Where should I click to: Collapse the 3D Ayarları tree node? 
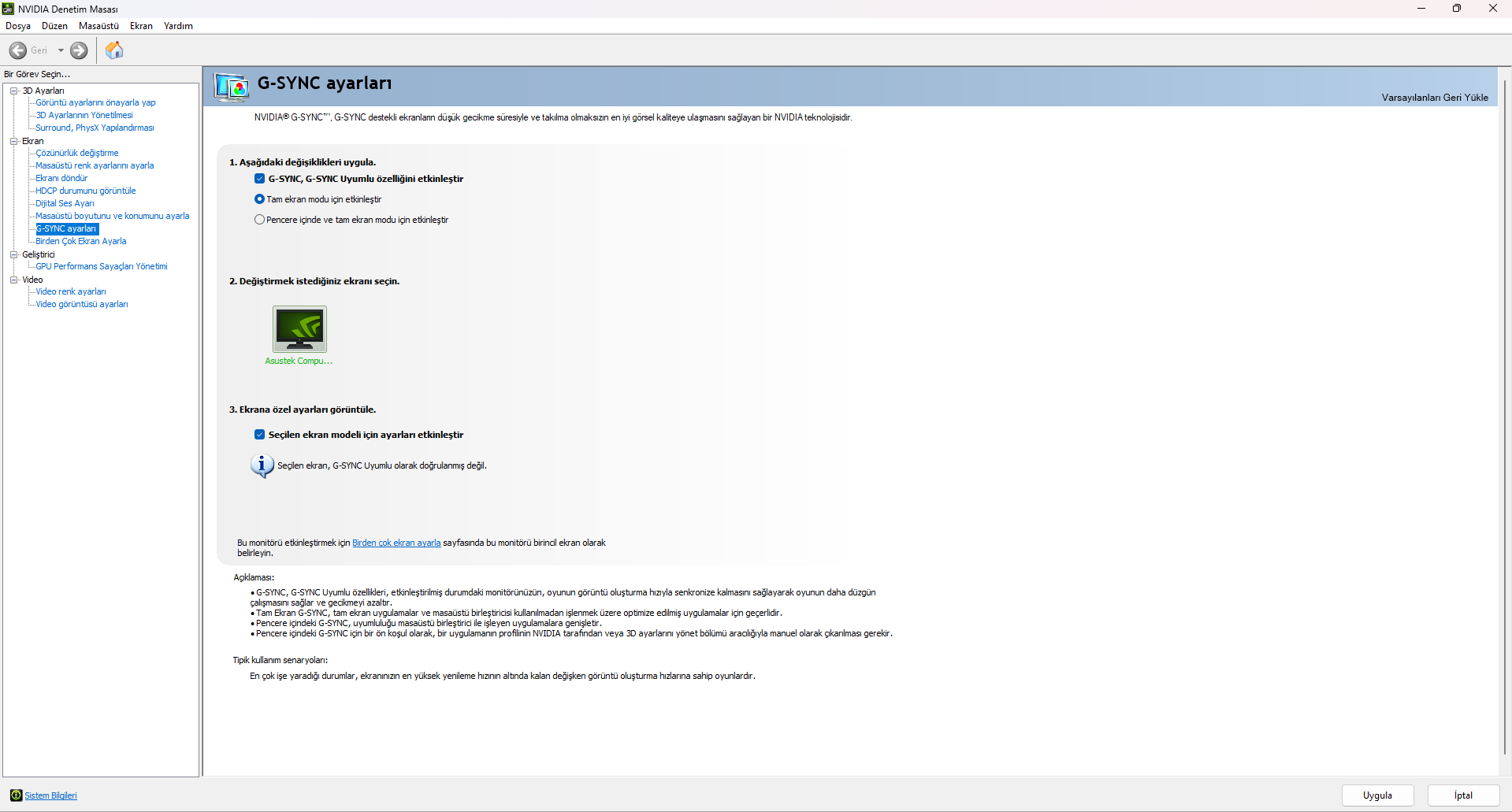coord(13,91)
